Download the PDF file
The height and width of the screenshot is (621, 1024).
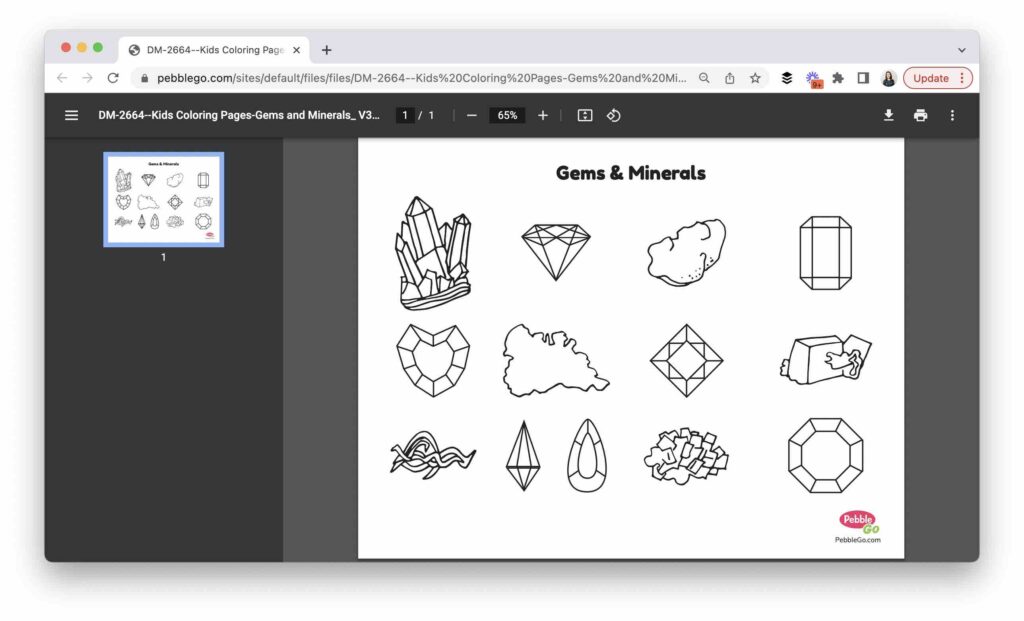pyautogui.click(x=888, y=115)
